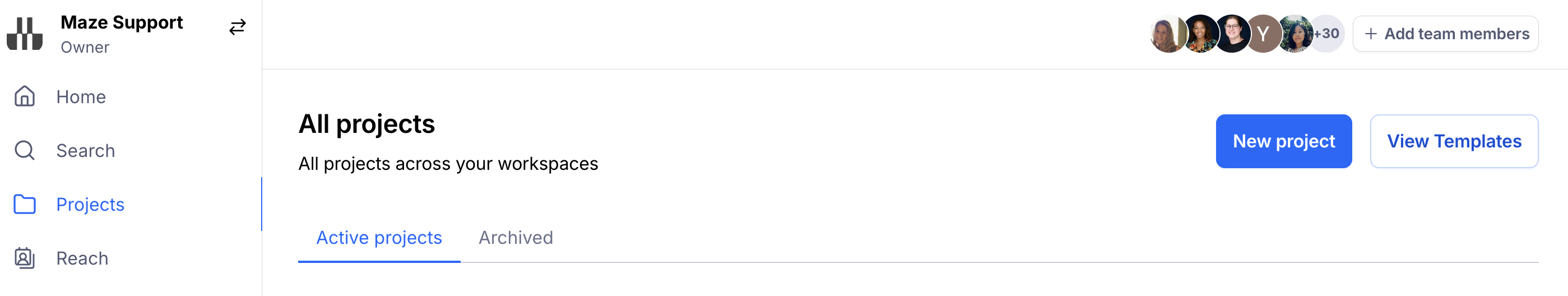Go to Home in sidebar
The image size is (1568, 296).
(x=81, y=97)
